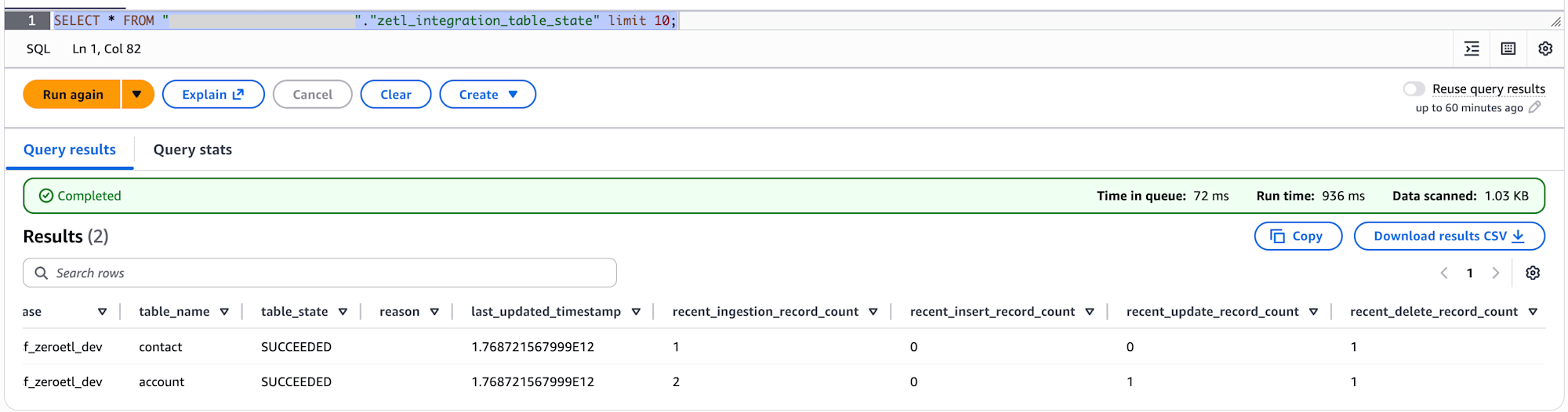Go to previous results page arrow

pyautogui.click(x=1444, y=273)
